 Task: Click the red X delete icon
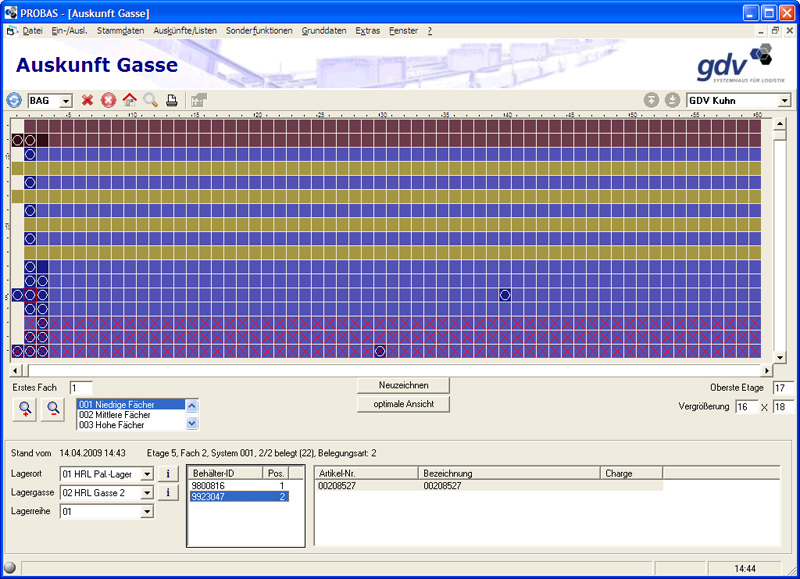coord(87,100)
